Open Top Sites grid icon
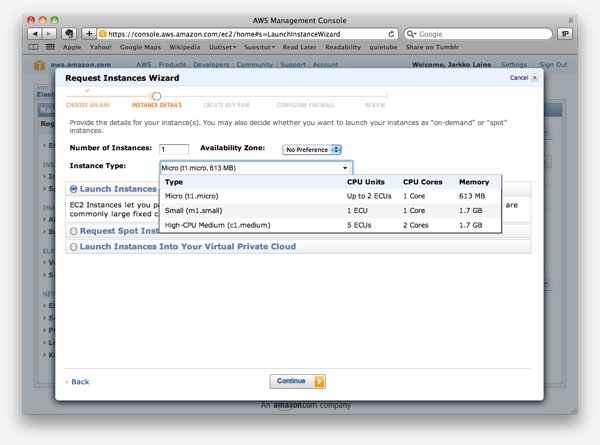This screenshot has height=445, width=600. 50,46
